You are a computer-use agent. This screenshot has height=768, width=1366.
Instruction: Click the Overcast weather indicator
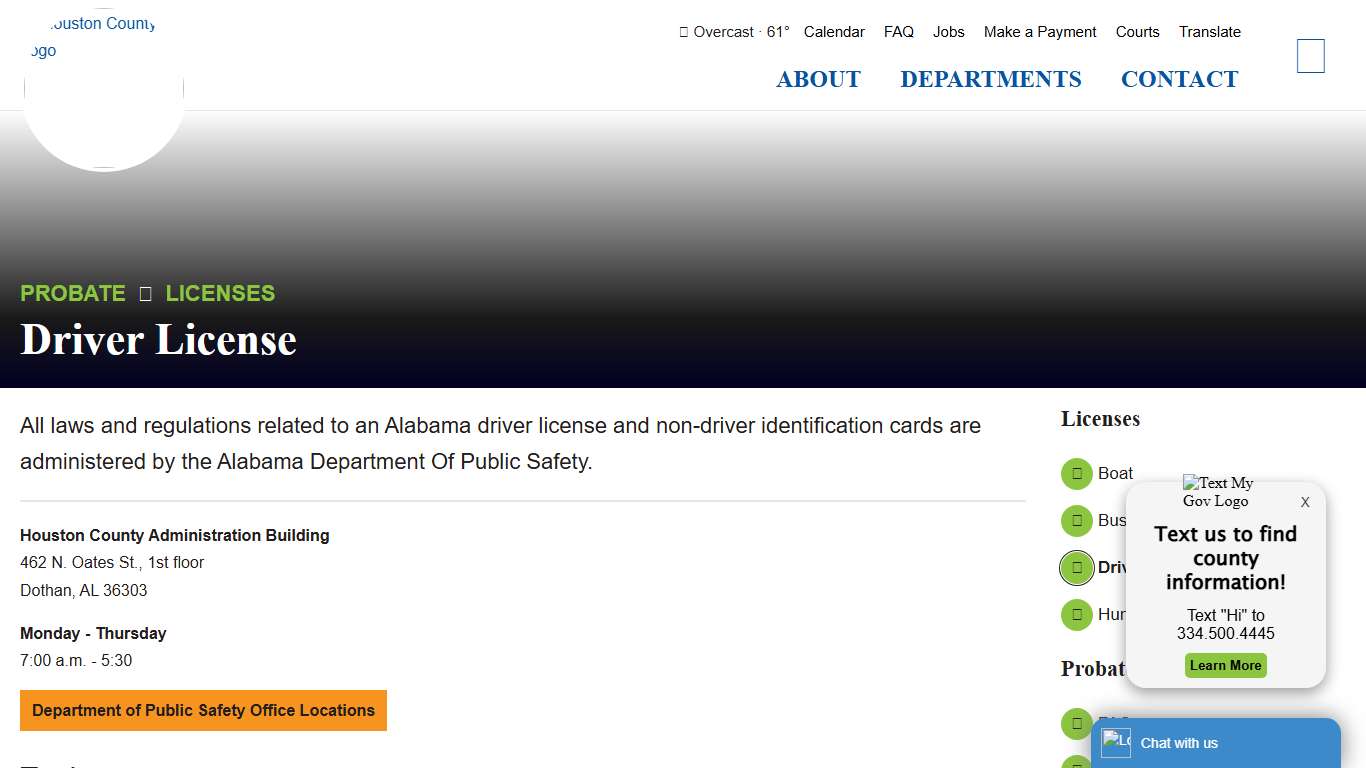point(734,32)
